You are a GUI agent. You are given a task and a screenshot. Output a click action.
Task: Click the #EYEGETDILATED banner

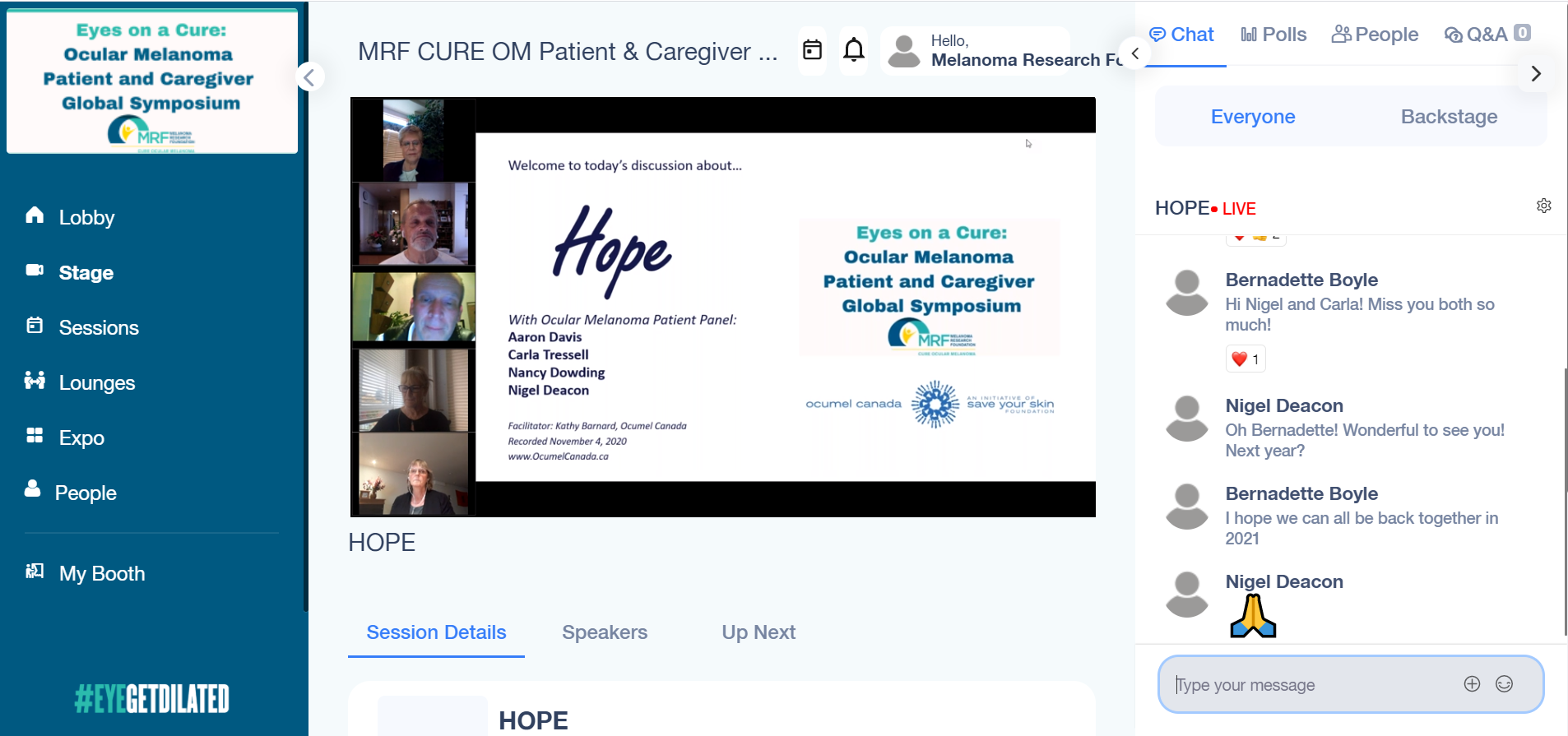[152, 699]
